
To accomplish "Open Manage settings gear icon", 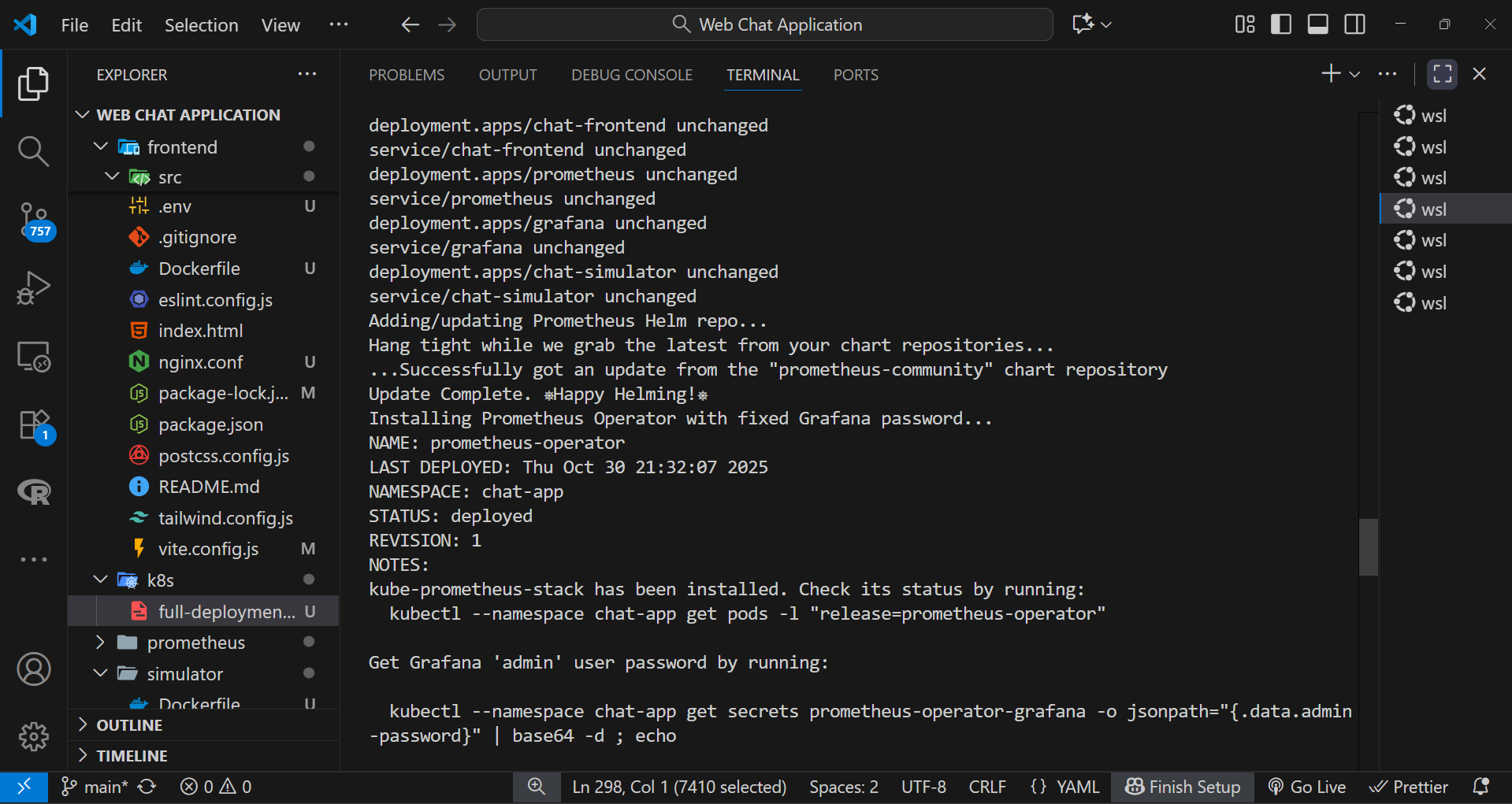I will 33,736.
